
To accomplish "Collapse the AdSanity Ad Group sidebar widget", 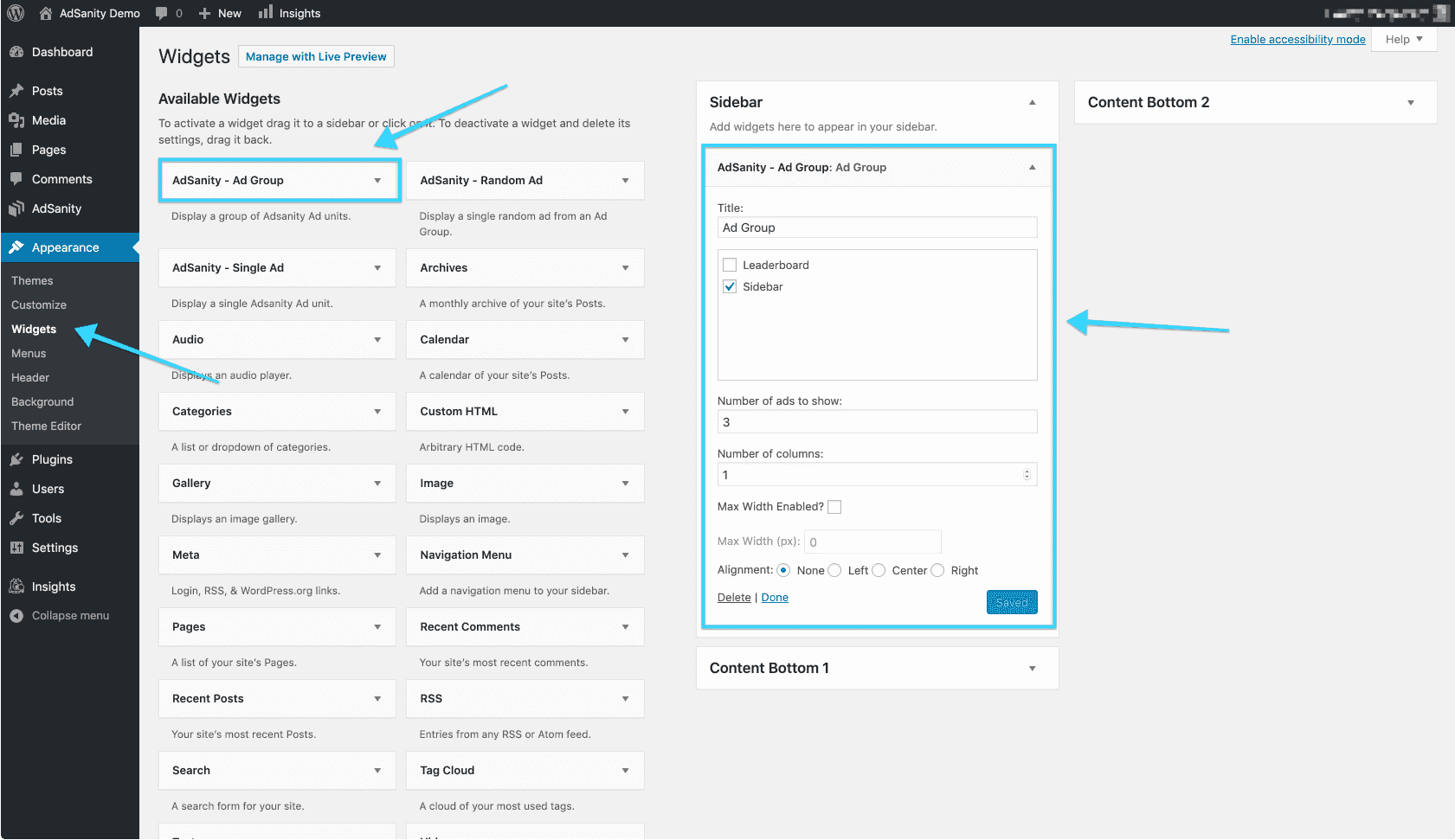I will click(1032, 167).
